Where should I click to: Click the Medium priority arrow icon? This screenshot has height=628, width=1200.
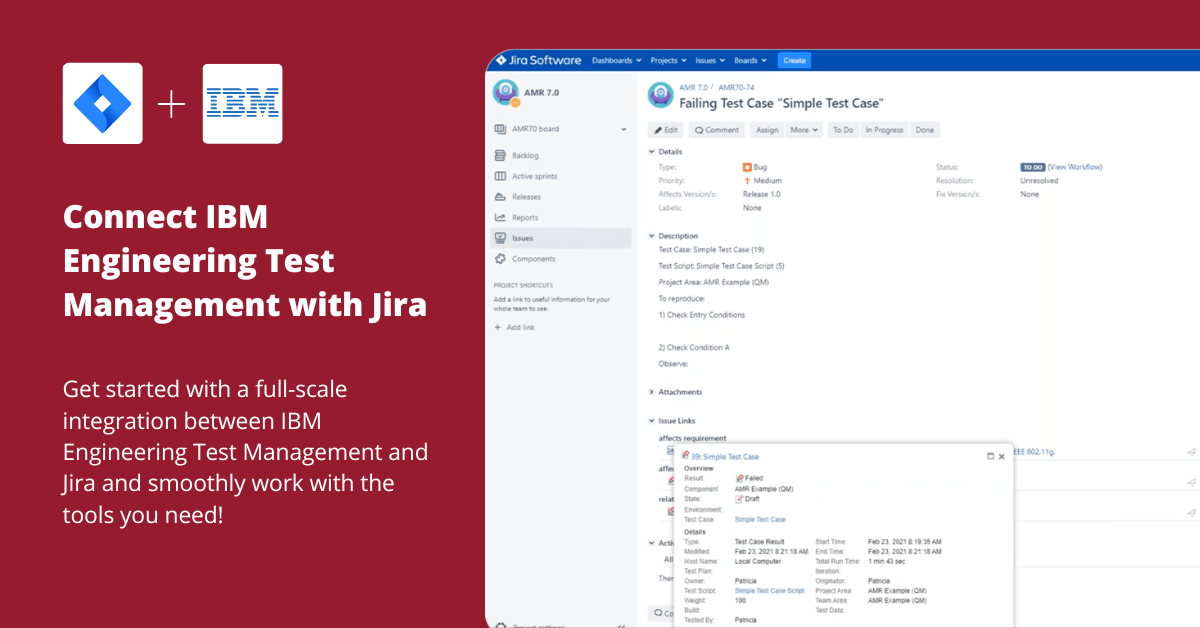point(748,180)
